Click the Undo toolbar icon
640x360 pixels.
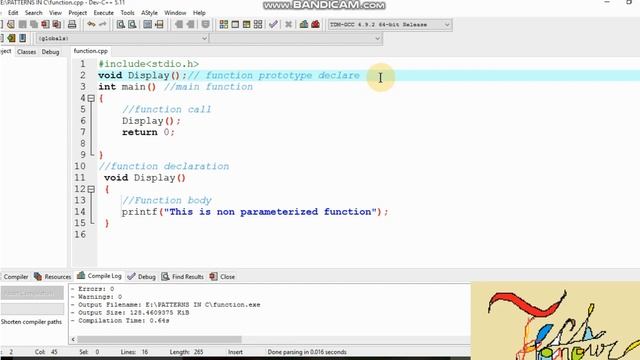(x=91, y=24)
